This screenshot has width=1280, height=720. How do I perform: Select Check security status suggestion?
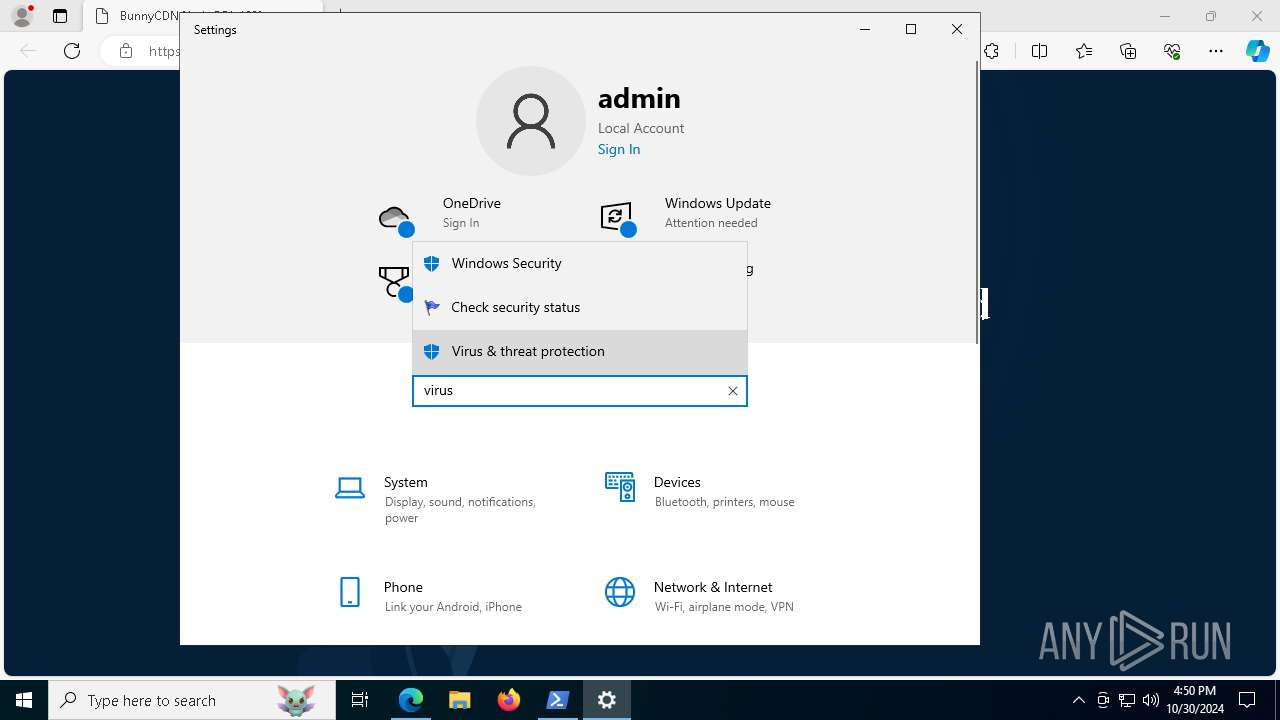pos(580,308)
